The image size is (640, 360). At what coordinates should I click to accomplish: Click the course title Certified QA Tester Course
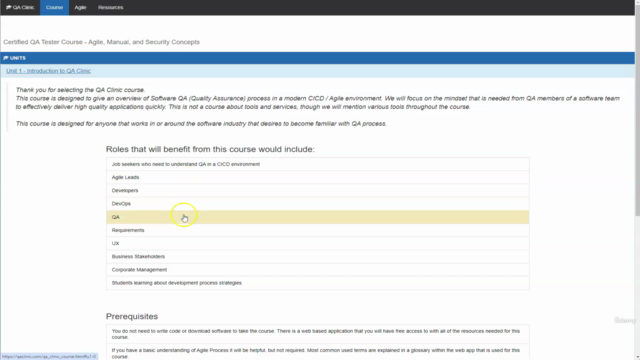click(102, 42)
